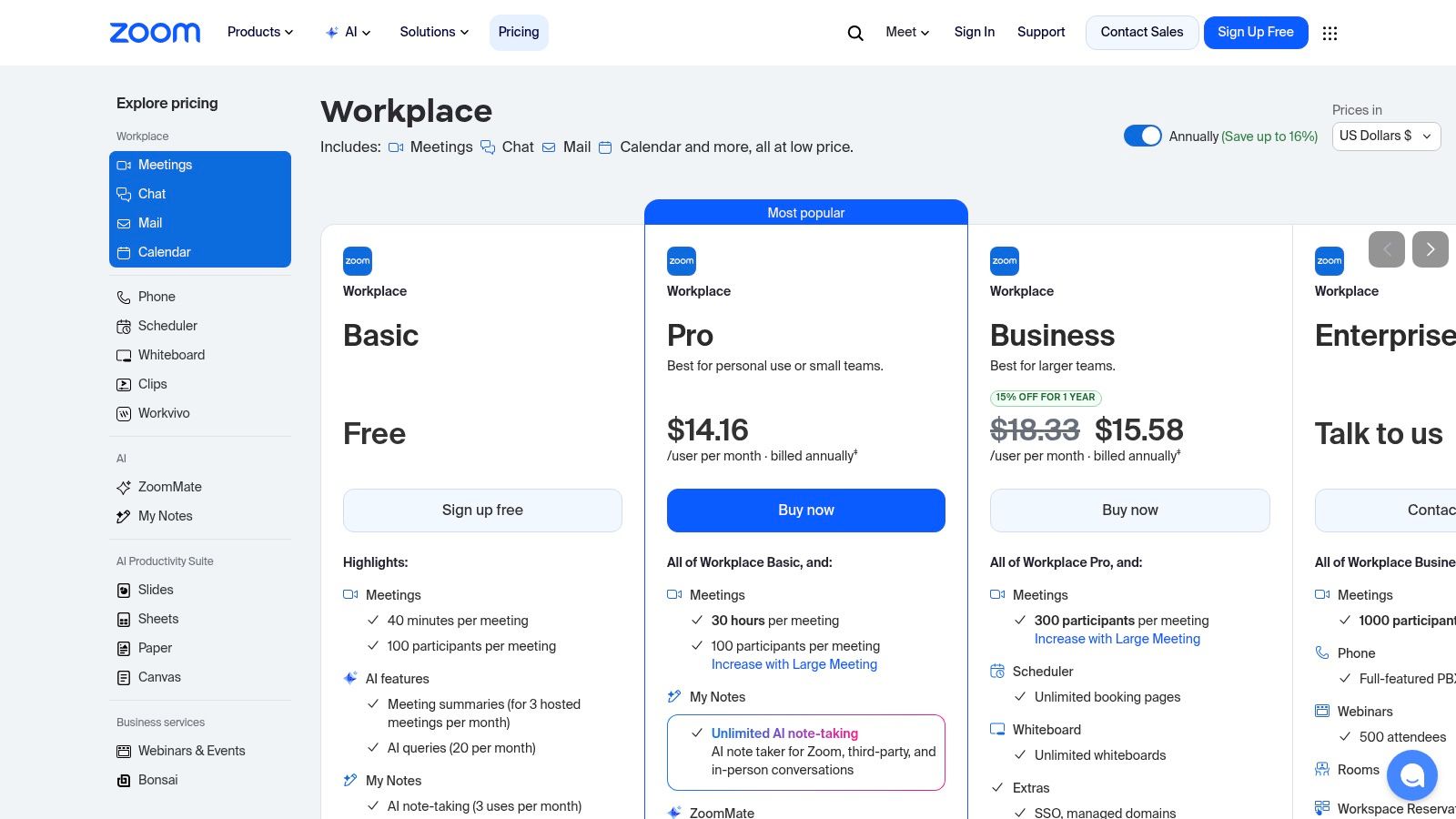The image size is (1456, 819).
Task: Click the Mail envelope icon in sidebar
Action: [x=124, y=223]
